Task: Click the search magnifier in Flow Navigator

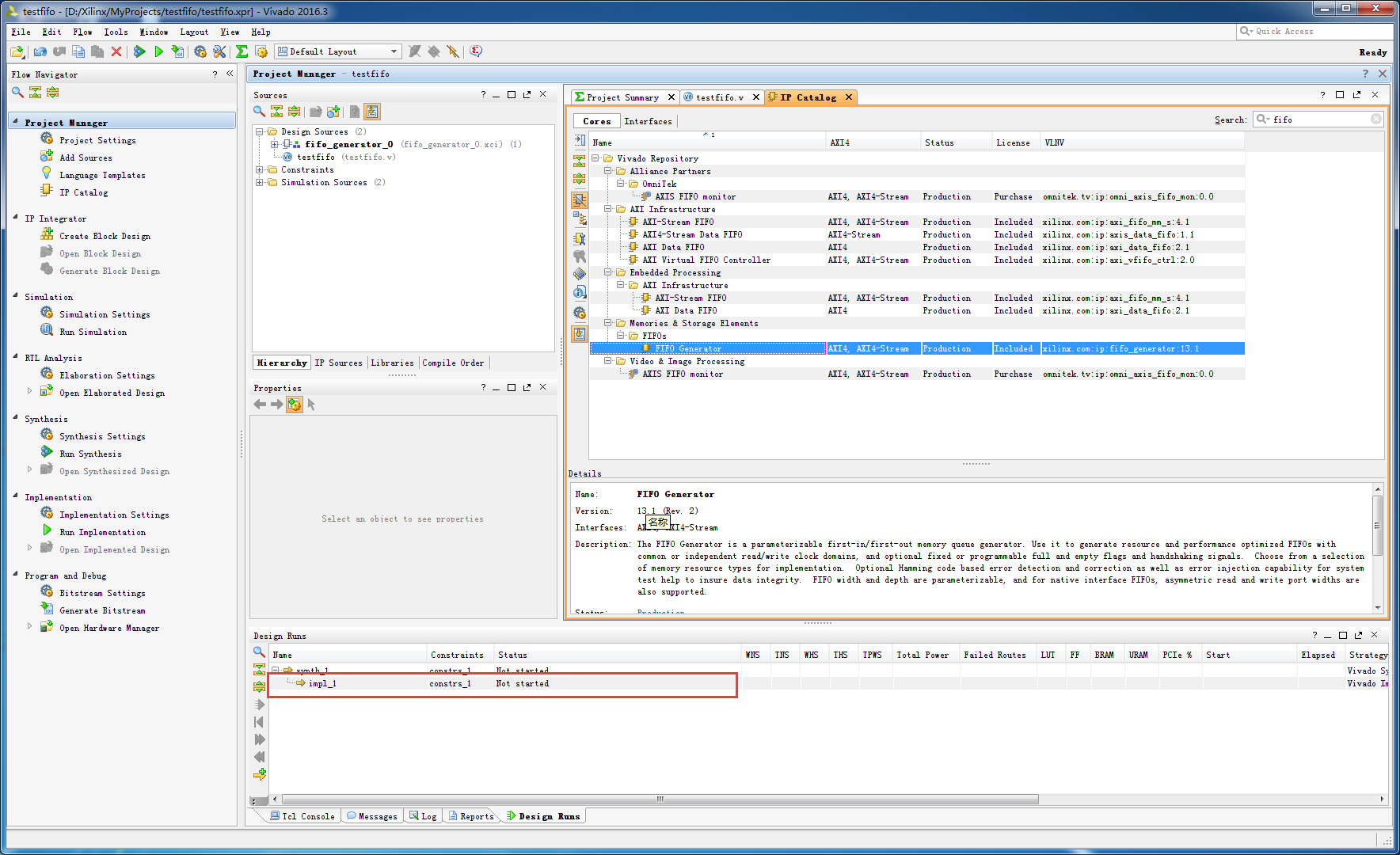Action: [17, 93]
